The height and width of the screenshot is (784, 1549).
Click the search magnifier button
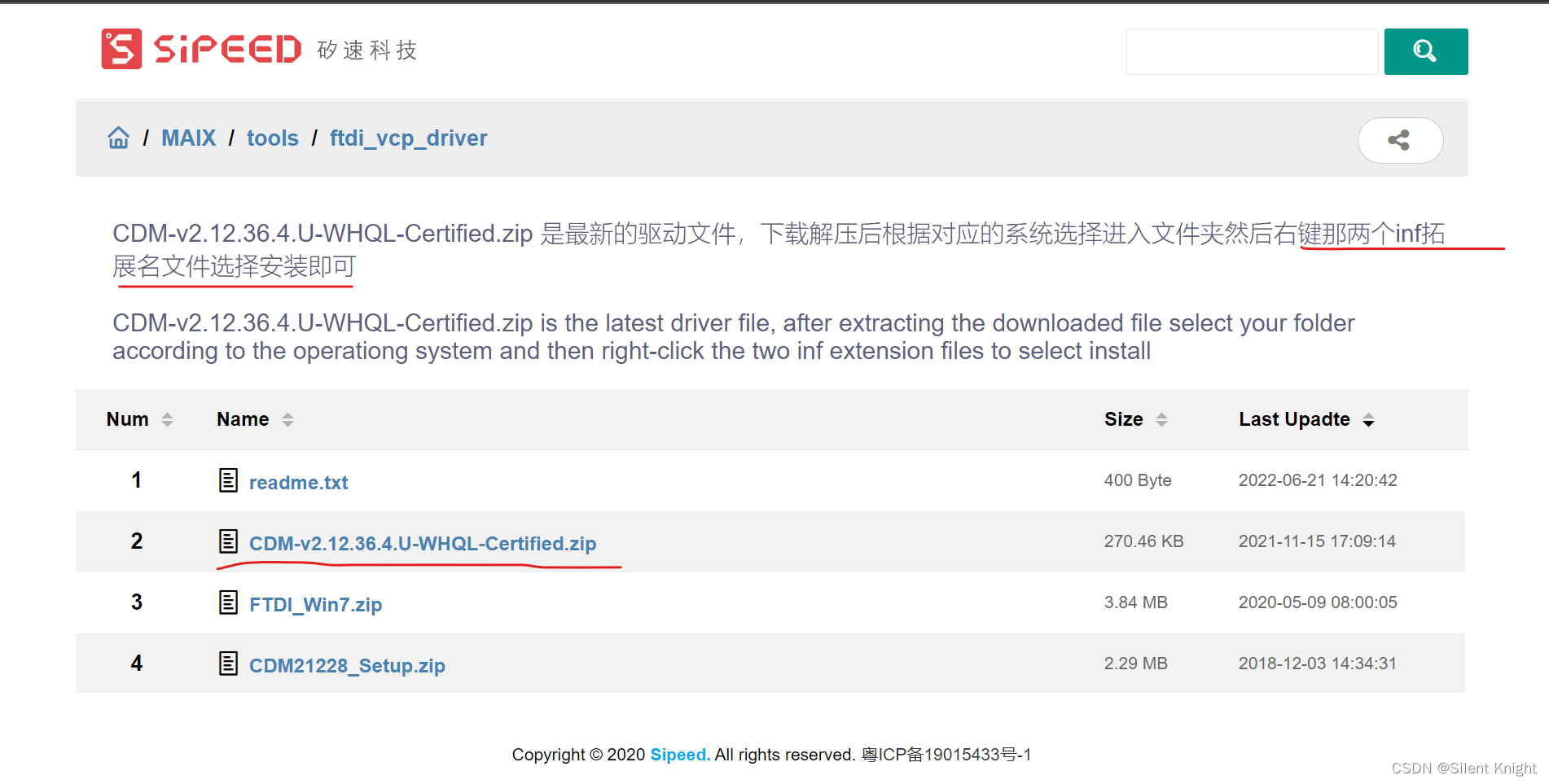[1426, 51]
